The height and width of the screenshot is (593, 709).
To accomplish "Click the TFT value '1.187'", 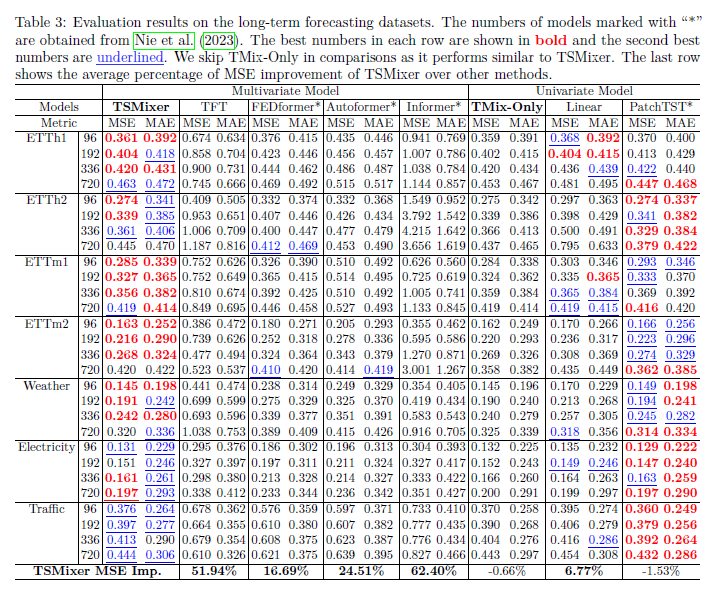I will 196,247.
